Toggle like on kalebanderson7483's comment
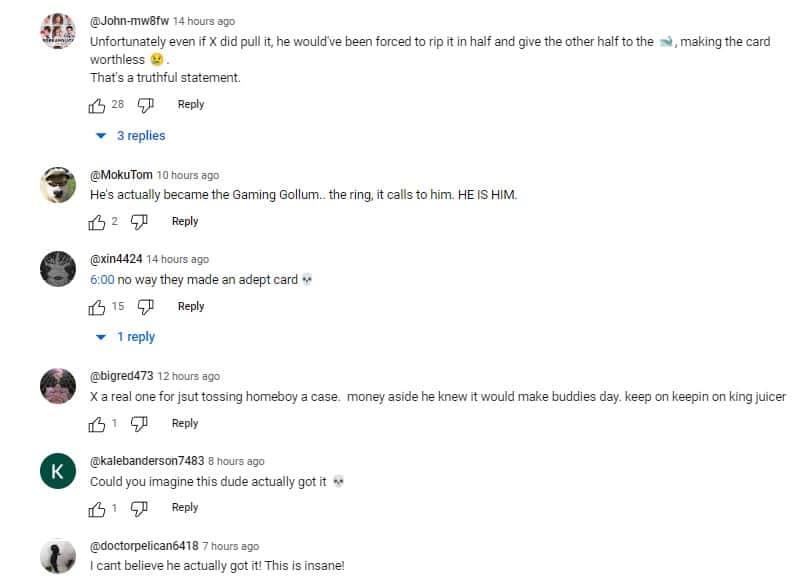811x577 pixels. [96, 508]
